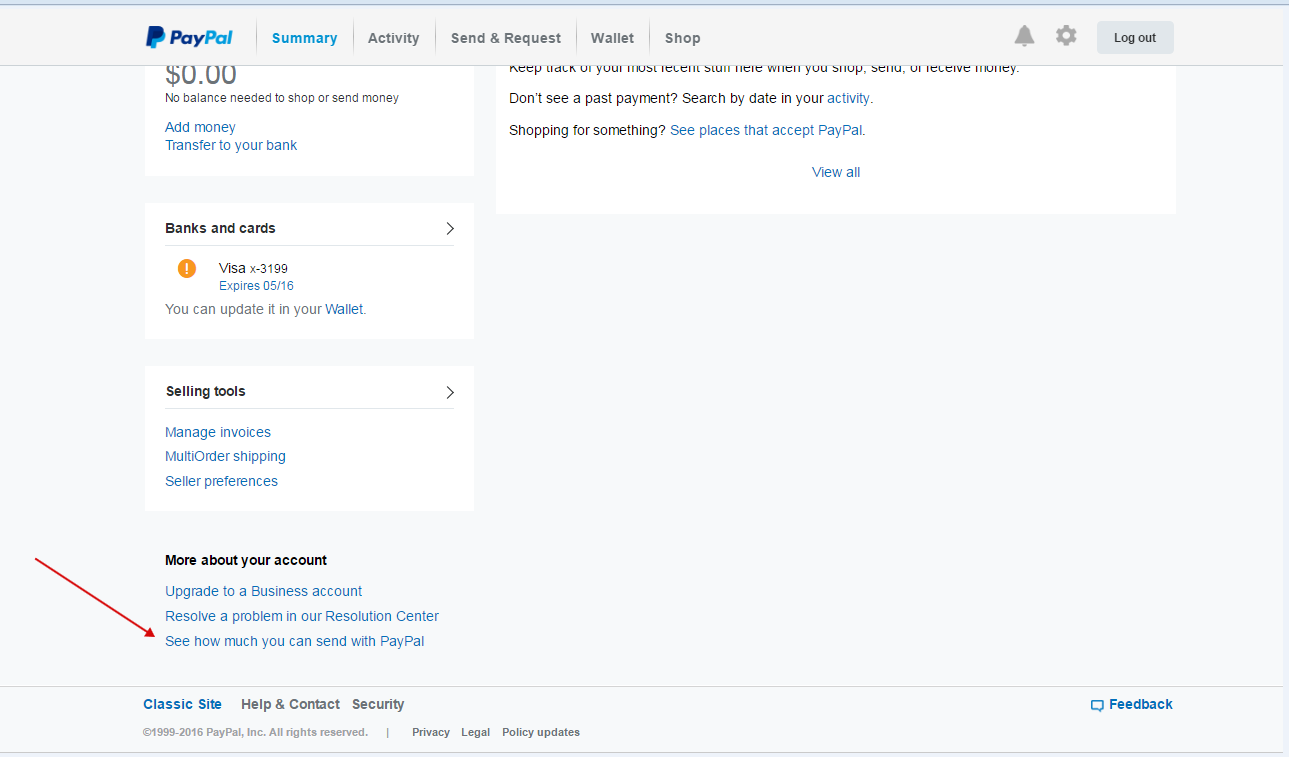Open the Wallet link in card notice
The height and width of the screenshot is (757, 1289).
[344, 309]
